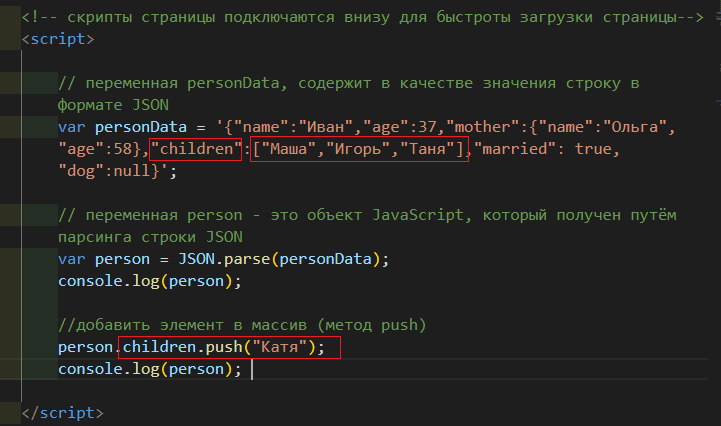The width and height of the screenshot is (721, 426).
Task: Click the closing script tag
Action: pos(63,413)
